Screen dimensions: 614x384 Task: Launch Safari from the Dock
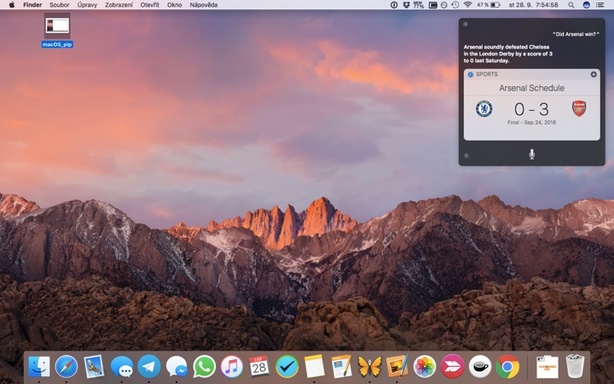coord(67,367)
